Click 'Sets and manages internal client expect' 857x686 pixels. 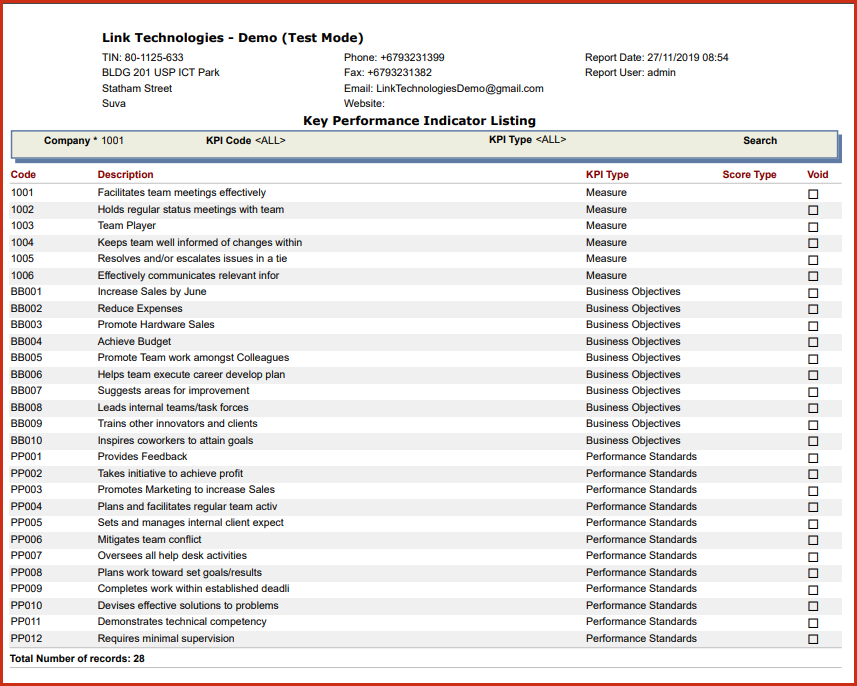coord(191,523)
